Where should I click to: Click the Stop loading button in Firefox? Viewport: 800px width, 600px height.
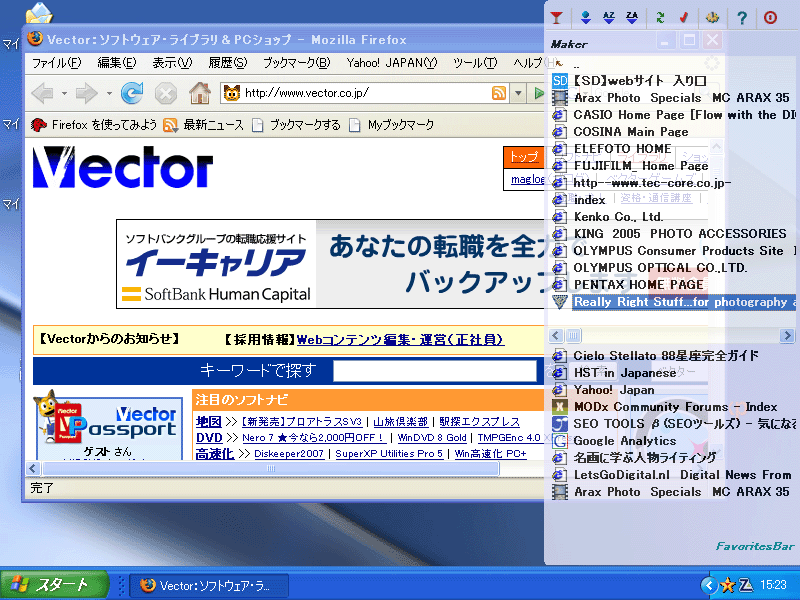[x=166, y=93]
